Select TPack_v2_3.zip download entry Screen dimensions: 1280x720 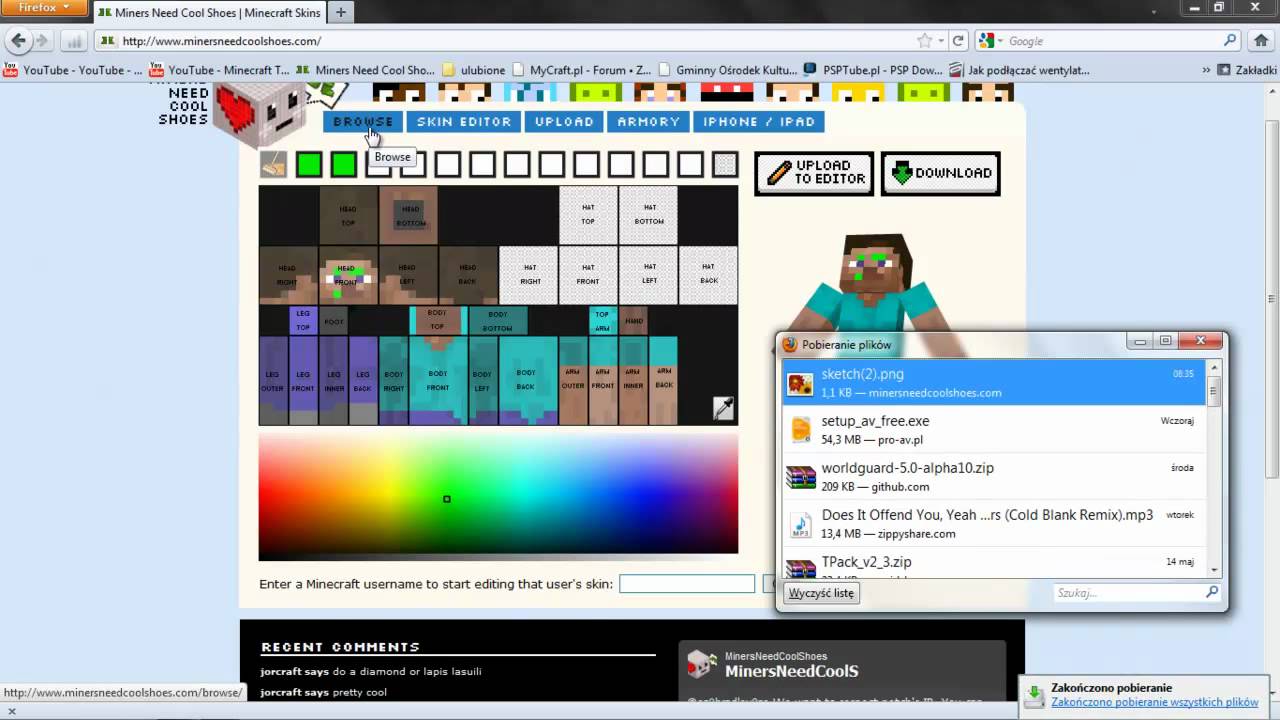tap(996, 563)
